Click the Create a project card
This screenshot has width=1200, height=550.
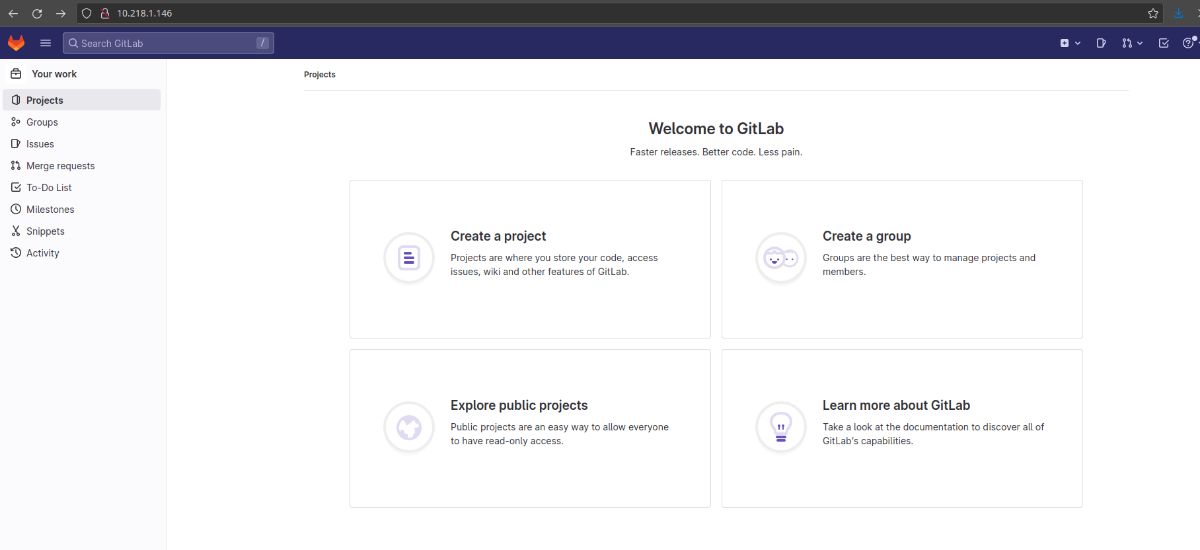click(530, 259)
